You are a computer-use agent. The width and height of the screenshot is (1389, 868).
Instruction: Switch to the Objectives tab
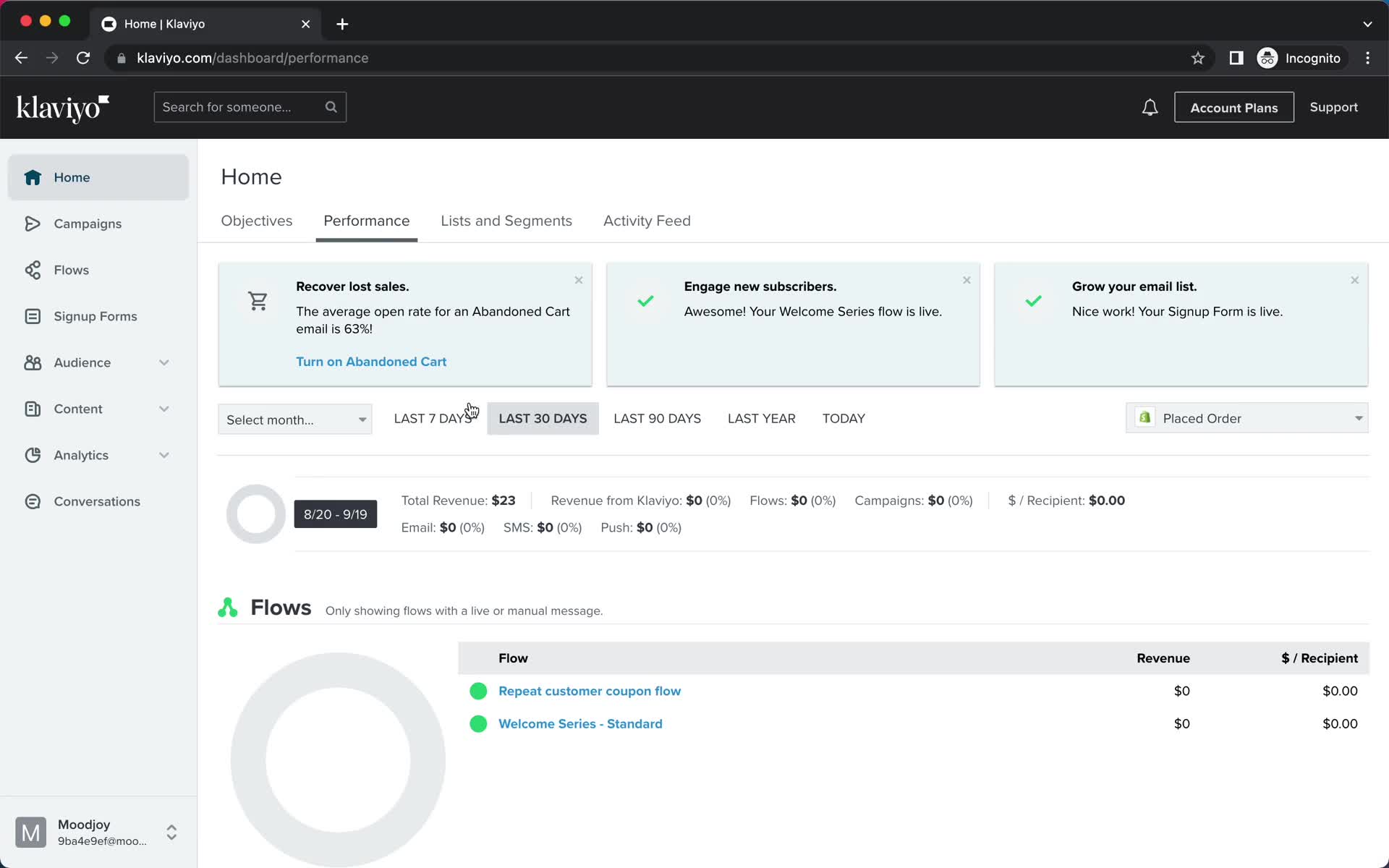coord(256,221)
